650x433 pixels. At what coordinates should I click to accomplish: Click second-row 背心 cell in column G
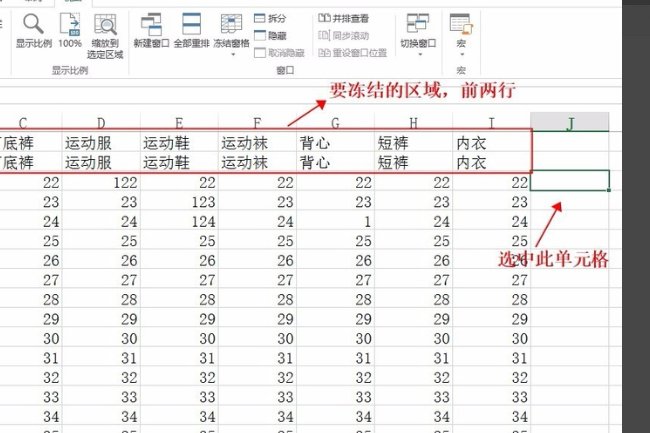click(335, 163)
